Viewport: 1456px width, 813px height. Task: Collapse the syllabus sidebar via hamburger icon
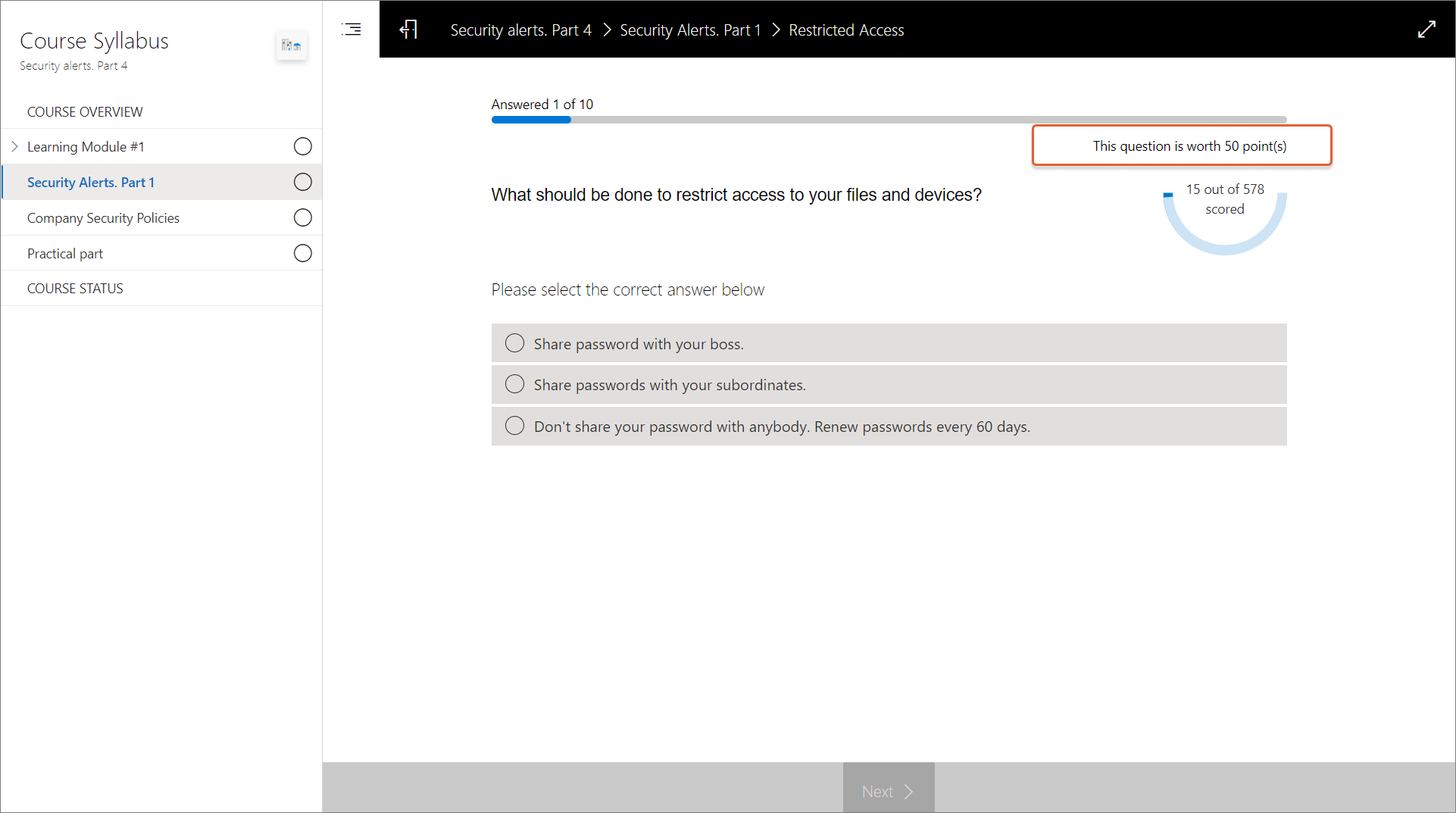click(x=352, y=30)
